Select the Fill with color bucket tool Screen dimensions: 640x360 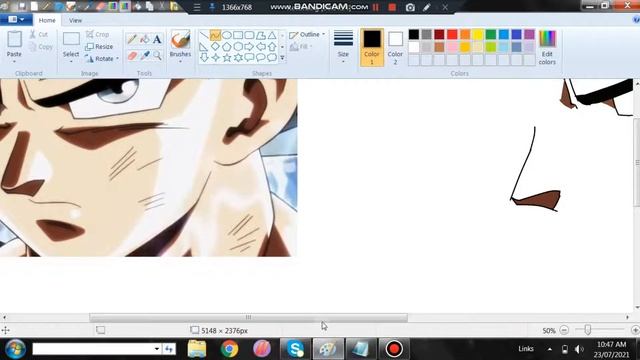click(x=144, y=39)
